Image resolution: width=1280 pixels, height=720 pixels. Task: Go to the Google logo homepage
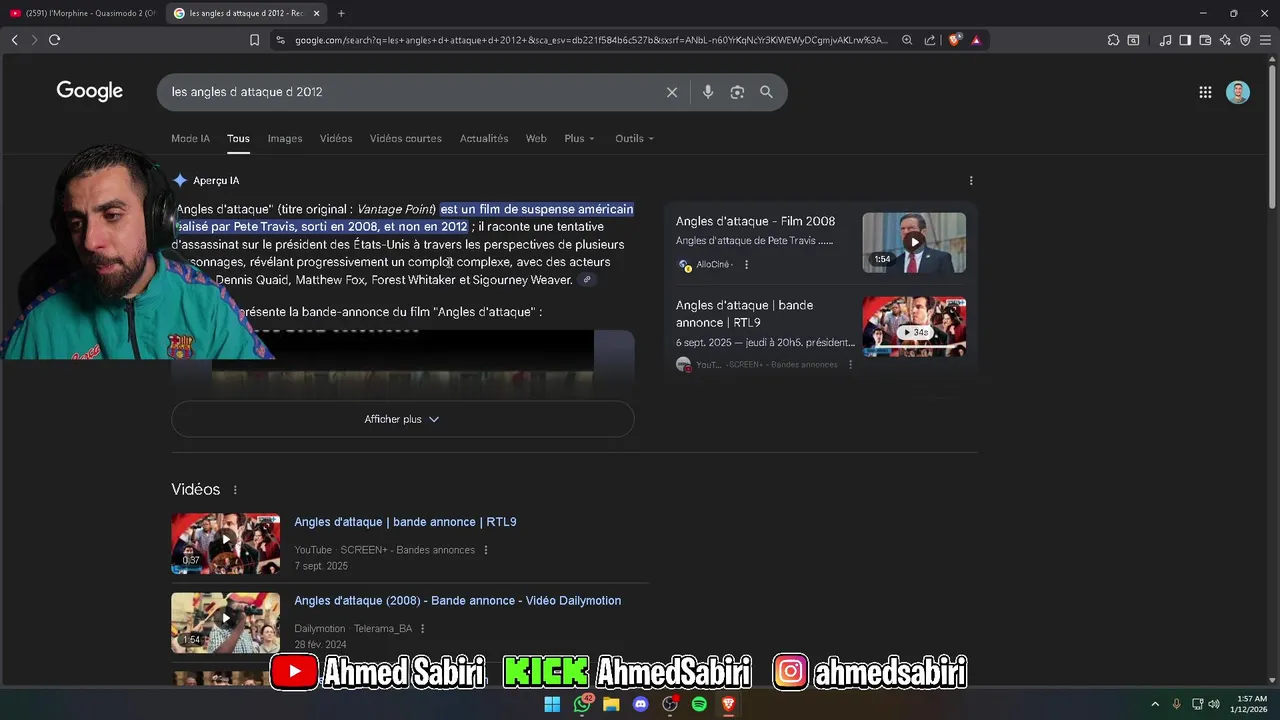point(90,91)
